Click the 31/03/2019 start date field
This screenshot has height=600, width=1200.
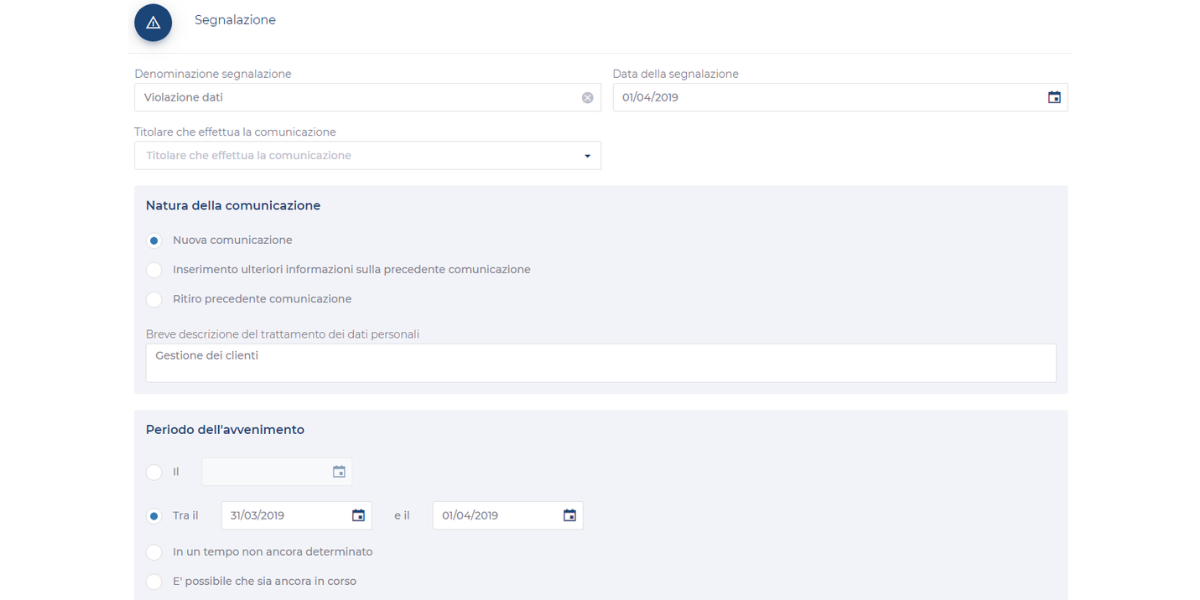coord(285,516)
